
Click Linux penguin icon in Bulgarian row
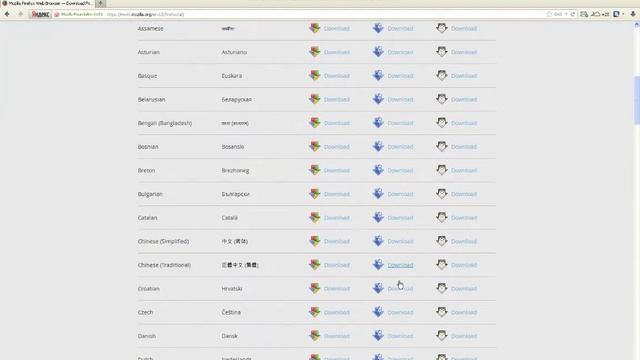tap(442, 194)
